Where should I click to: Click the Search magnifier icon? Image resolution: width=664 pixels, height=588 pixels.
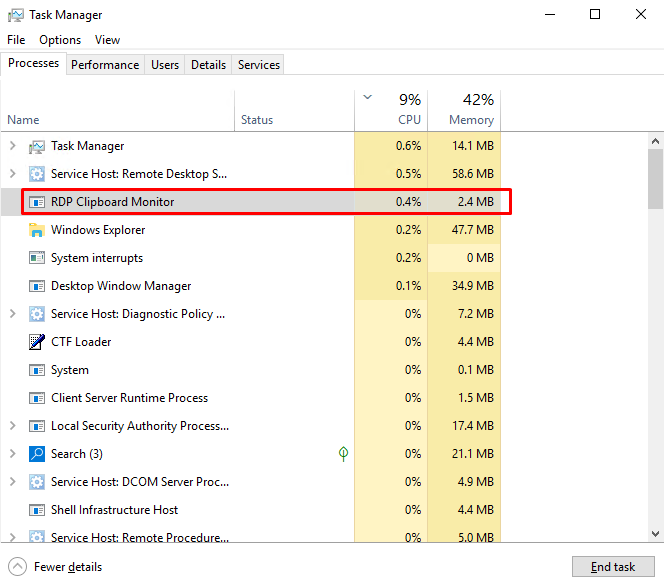click(x=37, y=454)
